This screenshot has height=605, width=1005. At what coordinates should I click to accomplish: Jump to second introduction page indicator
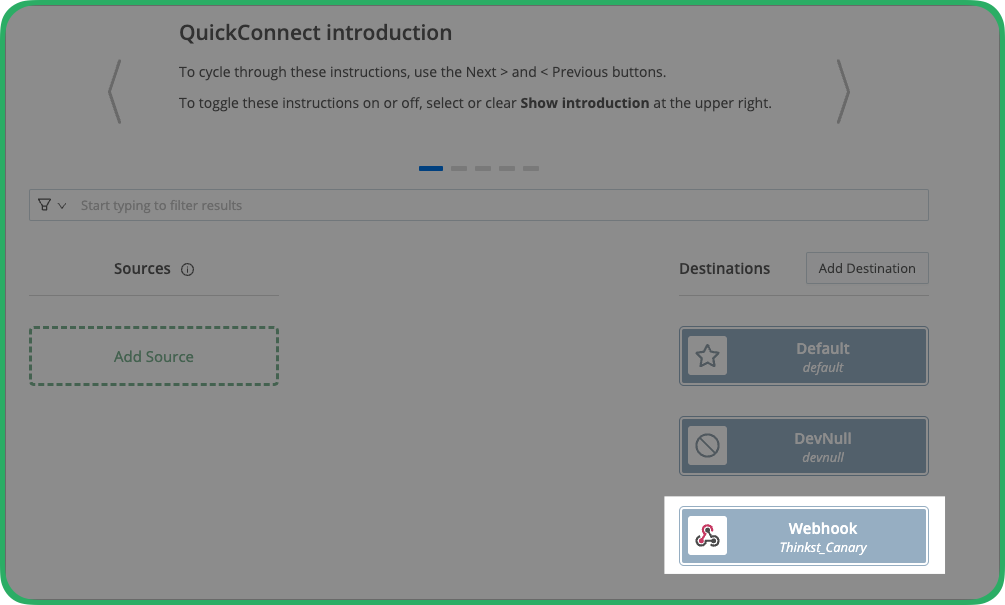pos(459,169)
